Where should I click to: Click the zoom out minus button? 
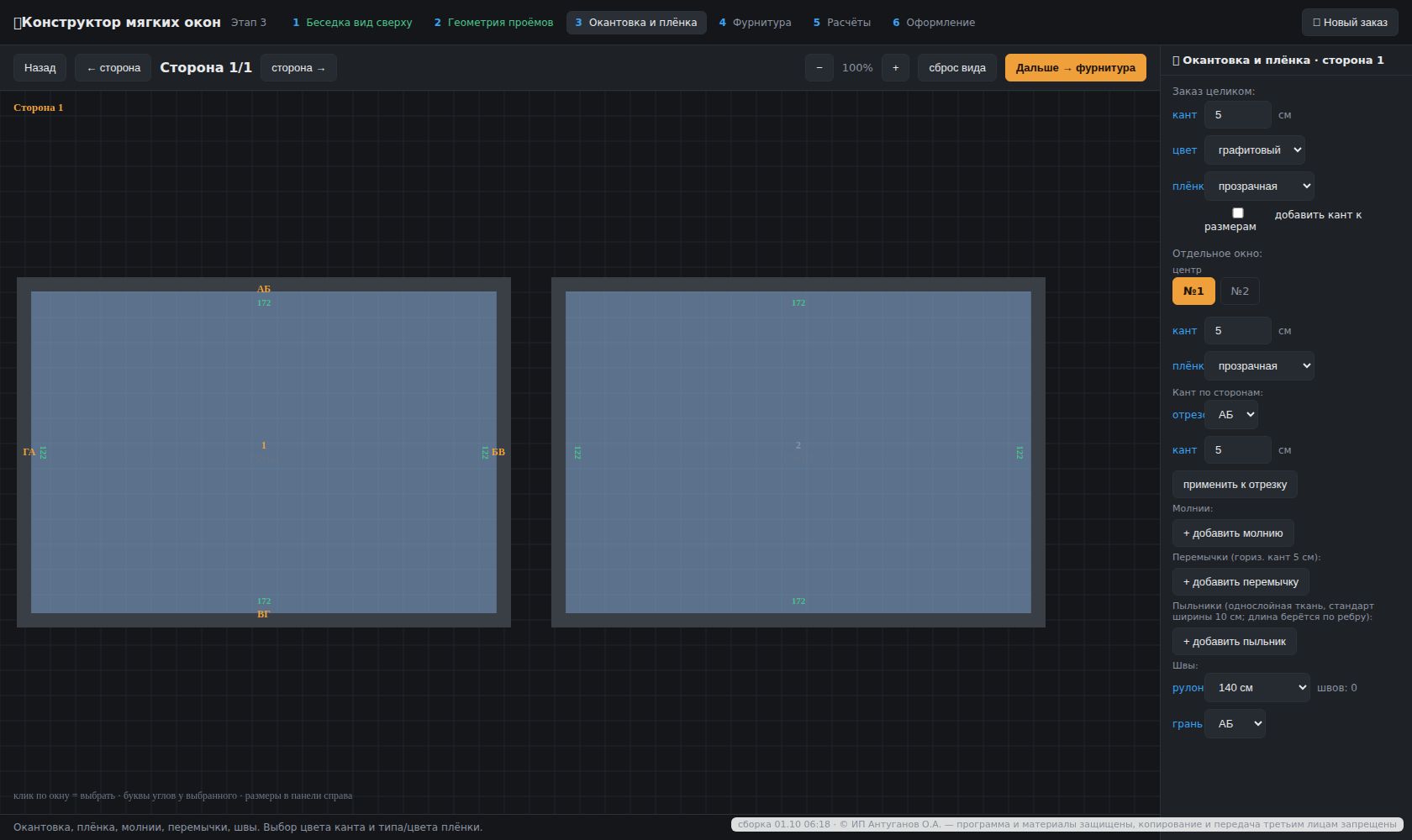click(819, 68)
